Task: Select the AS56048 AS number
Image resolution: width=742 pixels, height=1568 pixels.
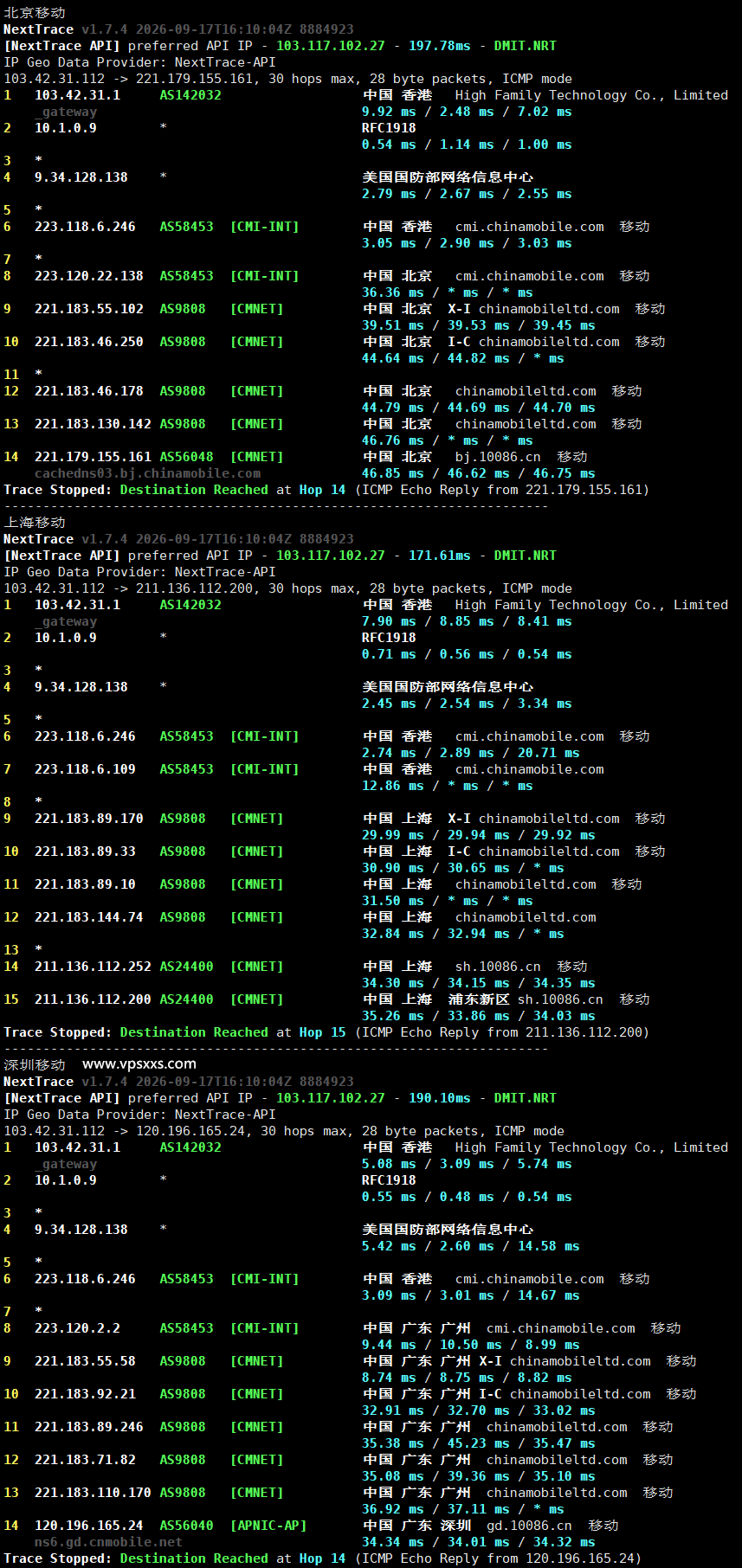Action: click(186, 457)
